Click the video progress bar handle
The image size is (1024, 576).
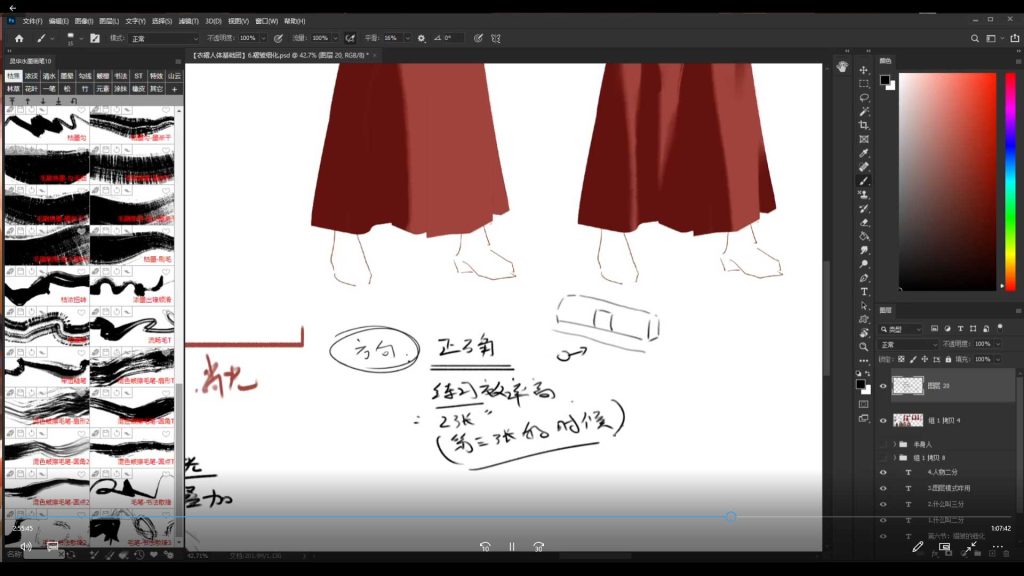[731, 517]
